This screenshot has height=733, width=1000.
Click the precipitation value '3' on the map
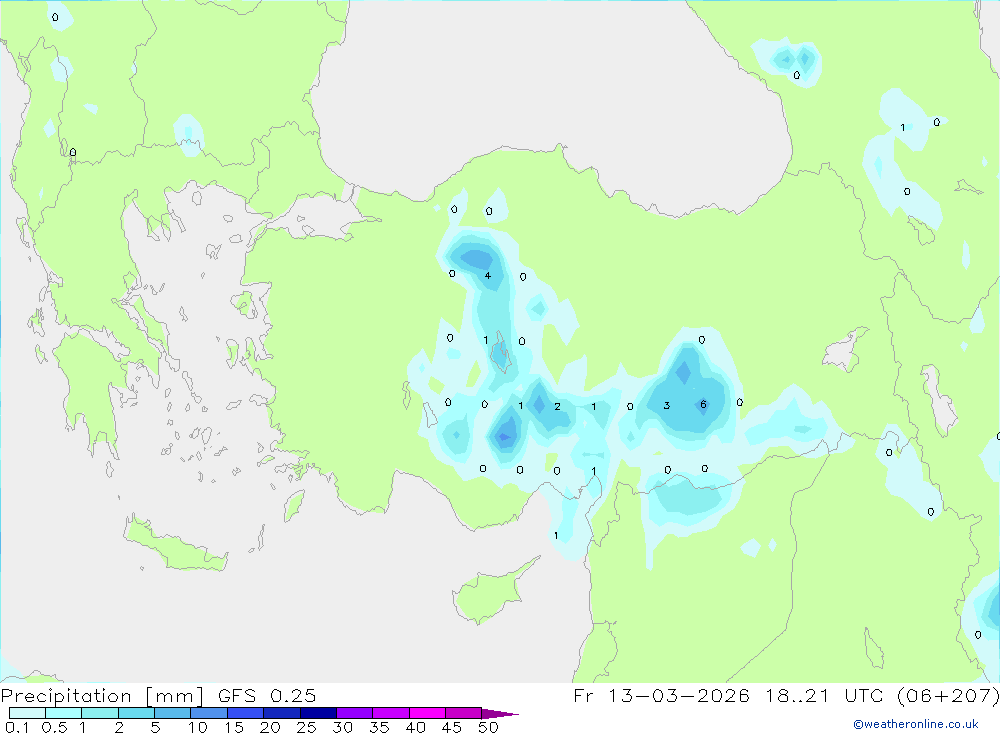pos(666,405)
